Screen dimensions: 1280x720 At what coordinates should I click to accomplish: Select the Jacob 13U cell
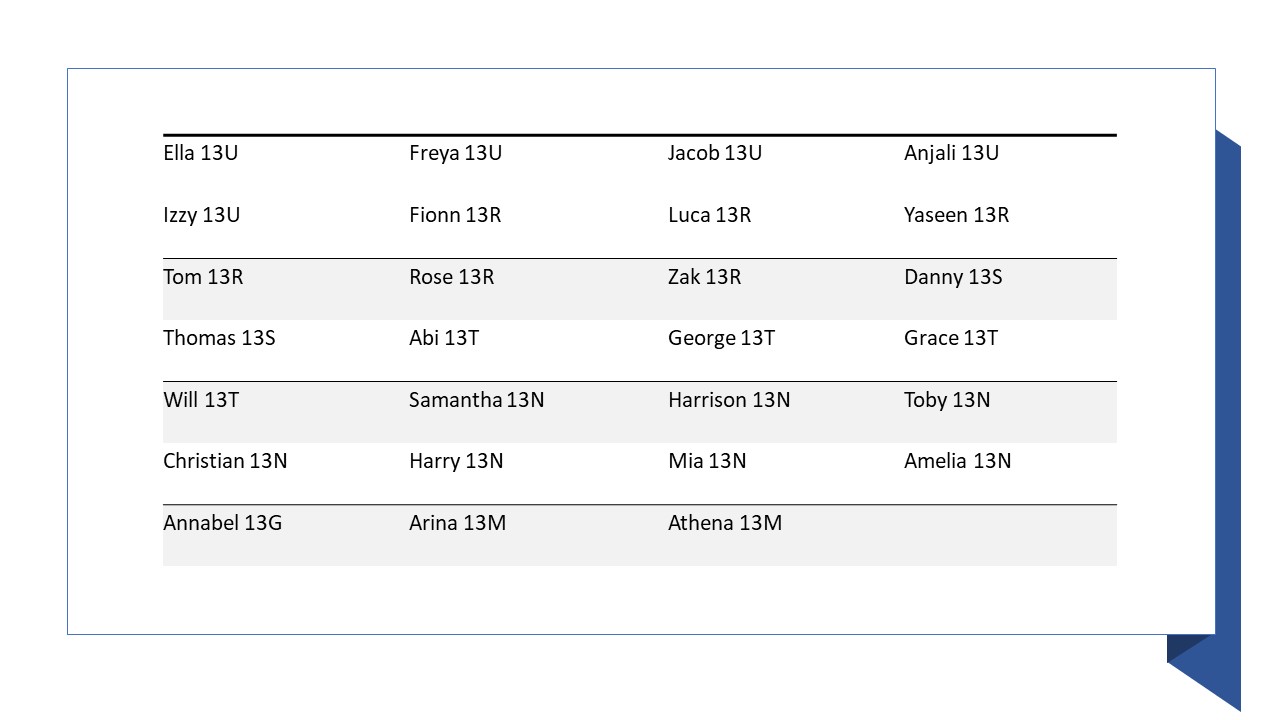coord(715,153)
